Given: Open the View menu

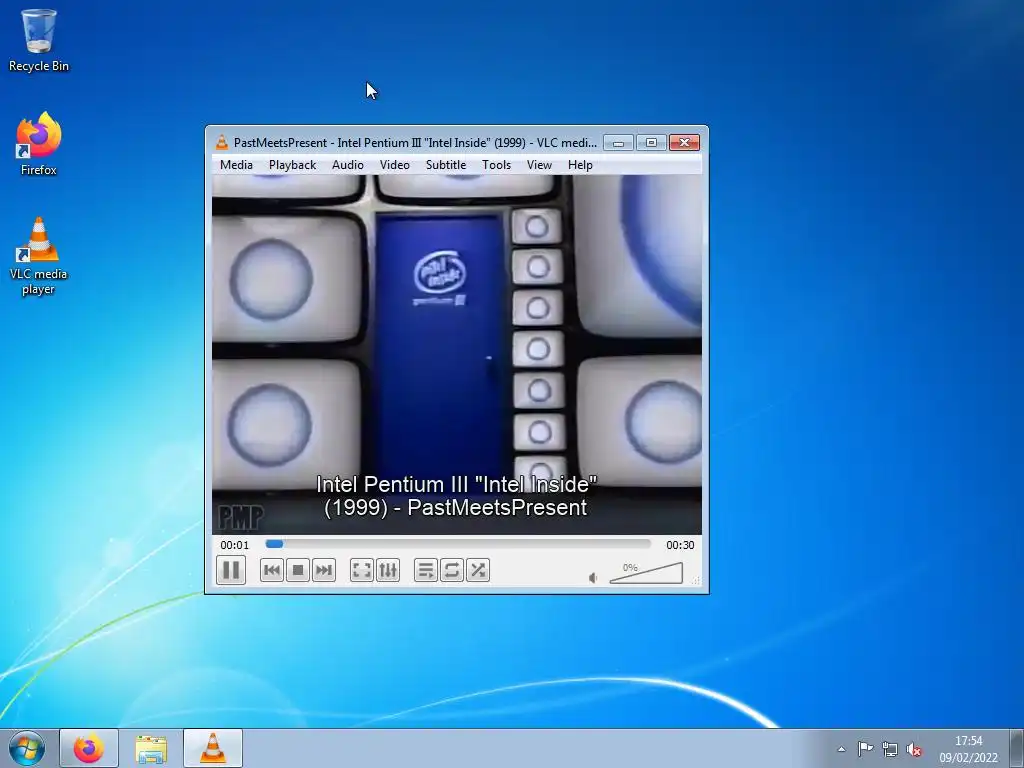Looking at the screenshot, I should click(x=539, y=165).
